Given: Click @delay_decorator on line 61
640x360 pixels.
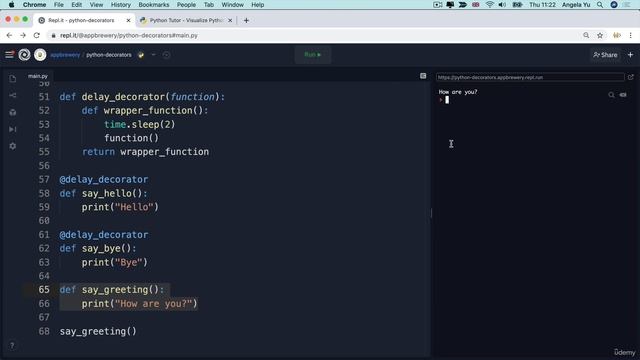Looking at the screenshot, I should (104, 235).
